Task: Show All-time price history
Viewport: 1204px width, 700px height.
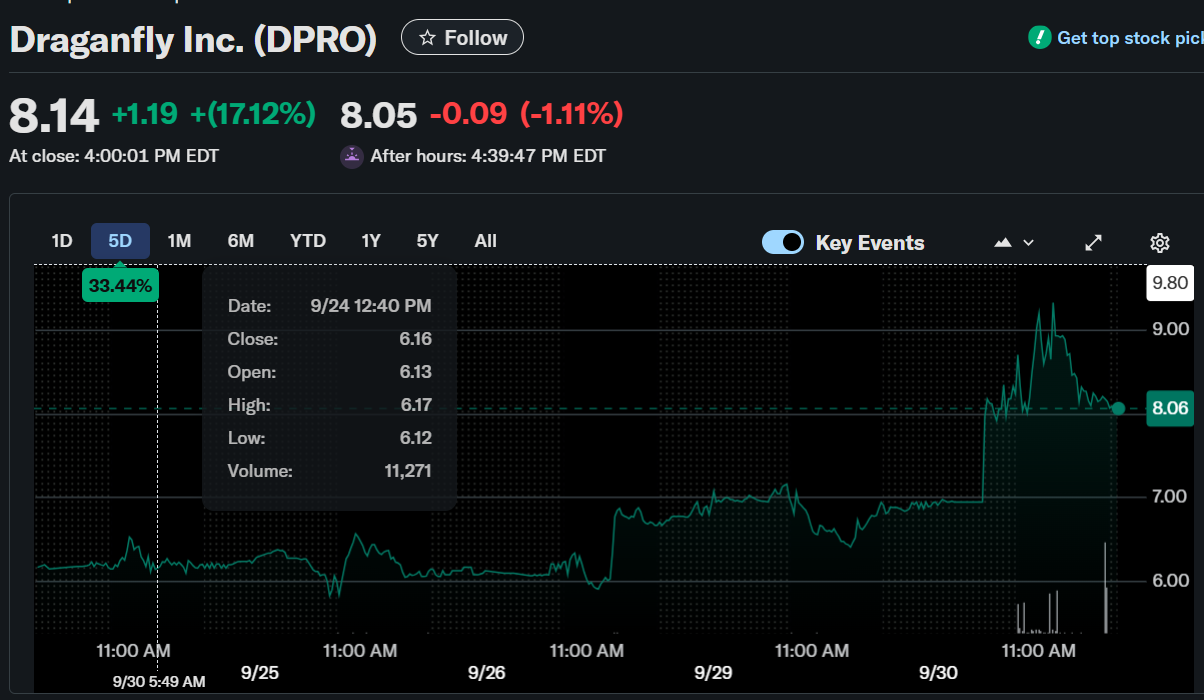Action: click(x=485, y=241)
